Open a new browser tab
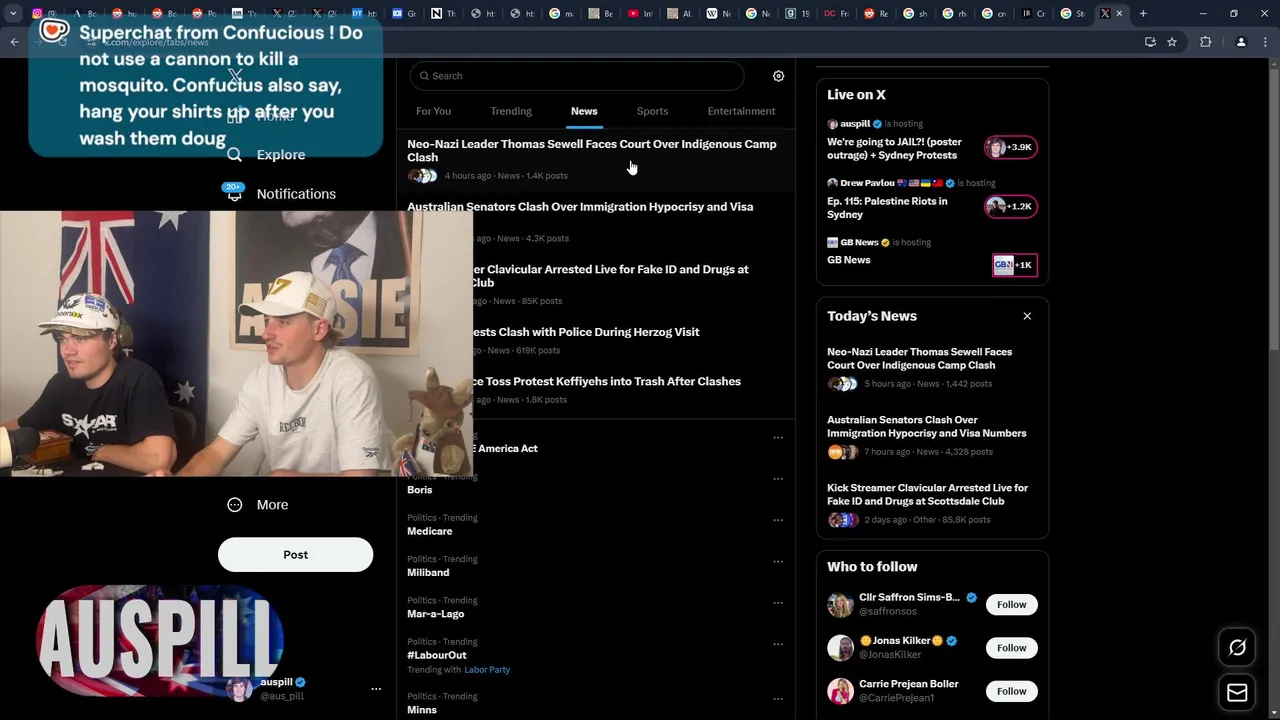This screenshot has width=1280, height=720. [x=1143, y=14]
